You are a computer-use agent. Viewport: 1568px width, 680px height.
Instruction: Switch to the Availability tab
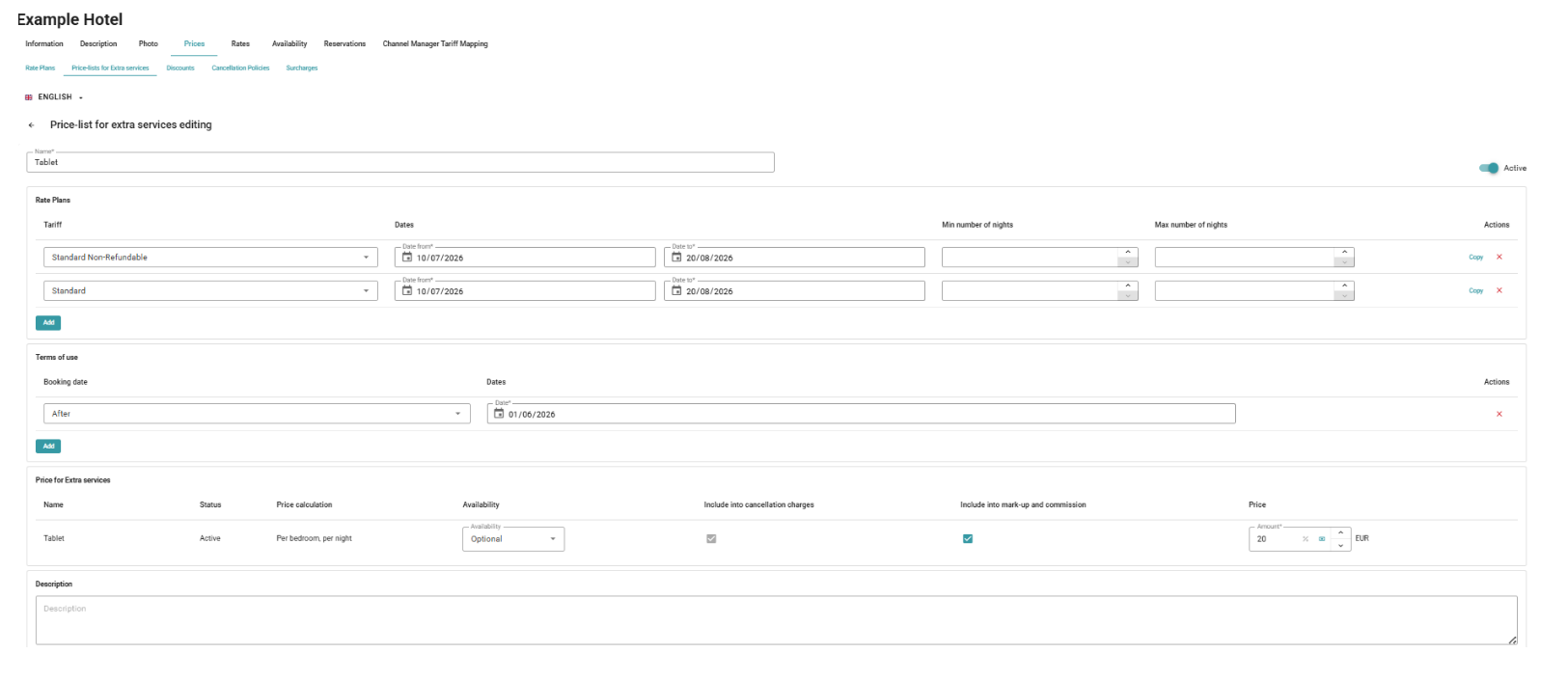[289, 43]
